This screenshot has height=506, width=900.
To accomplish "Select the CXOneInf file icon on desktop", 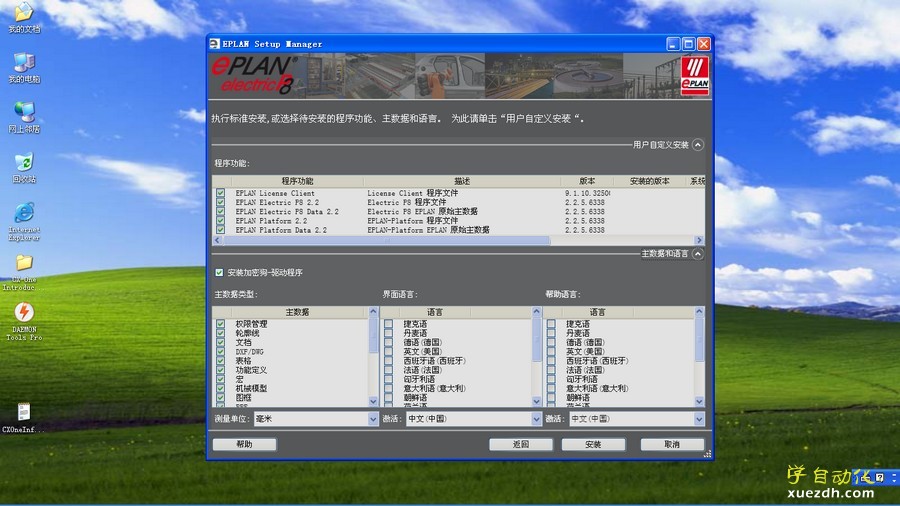I will [23, 417].
